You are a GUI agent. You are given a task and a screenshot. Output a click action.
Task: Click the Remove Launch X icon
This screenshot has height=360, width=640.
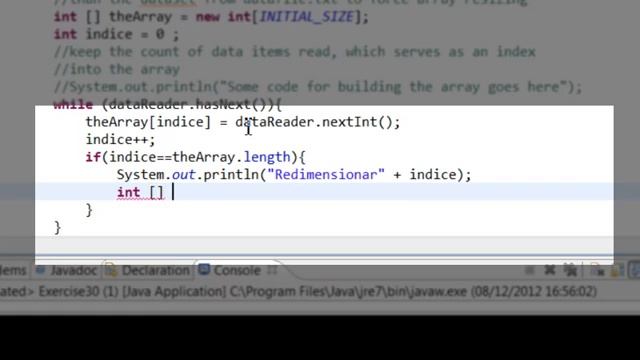(x=550, y=270)
